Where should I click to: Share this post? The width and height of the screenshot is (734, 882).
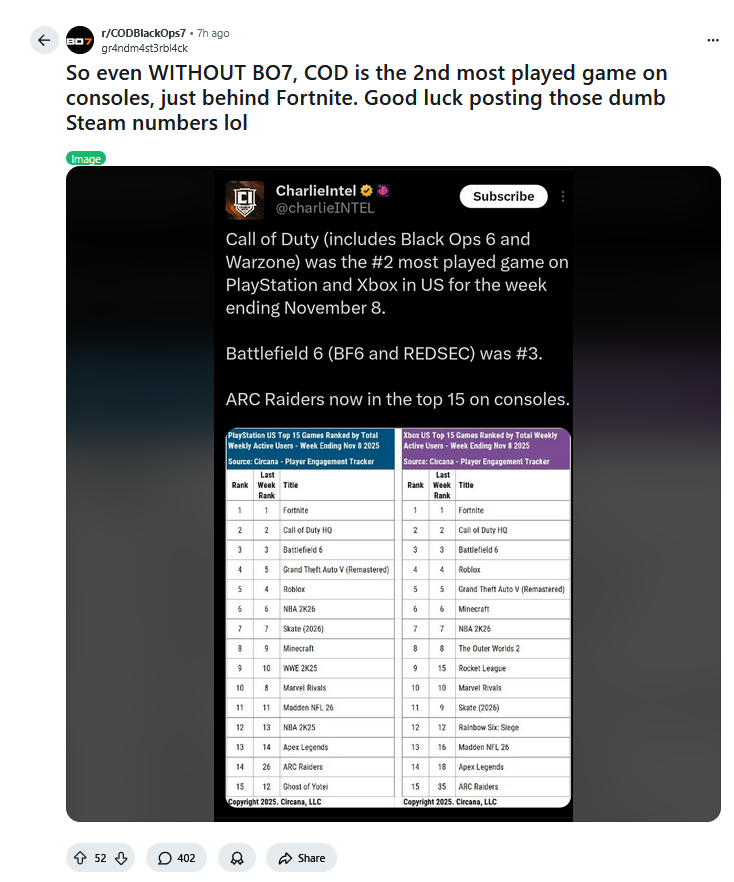301,858
